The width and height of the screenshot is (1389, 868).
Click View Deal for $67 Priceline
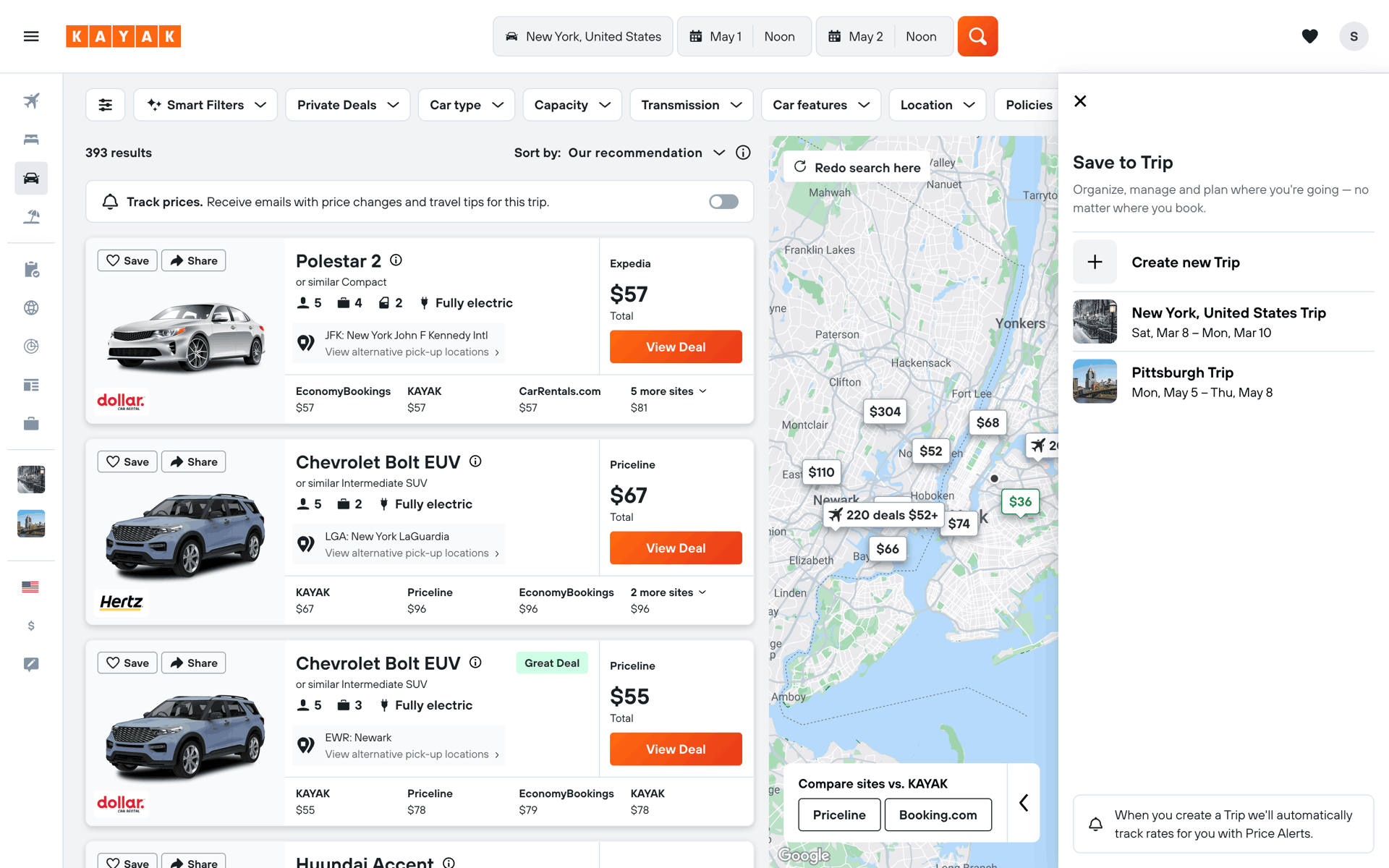pos(676,548)
